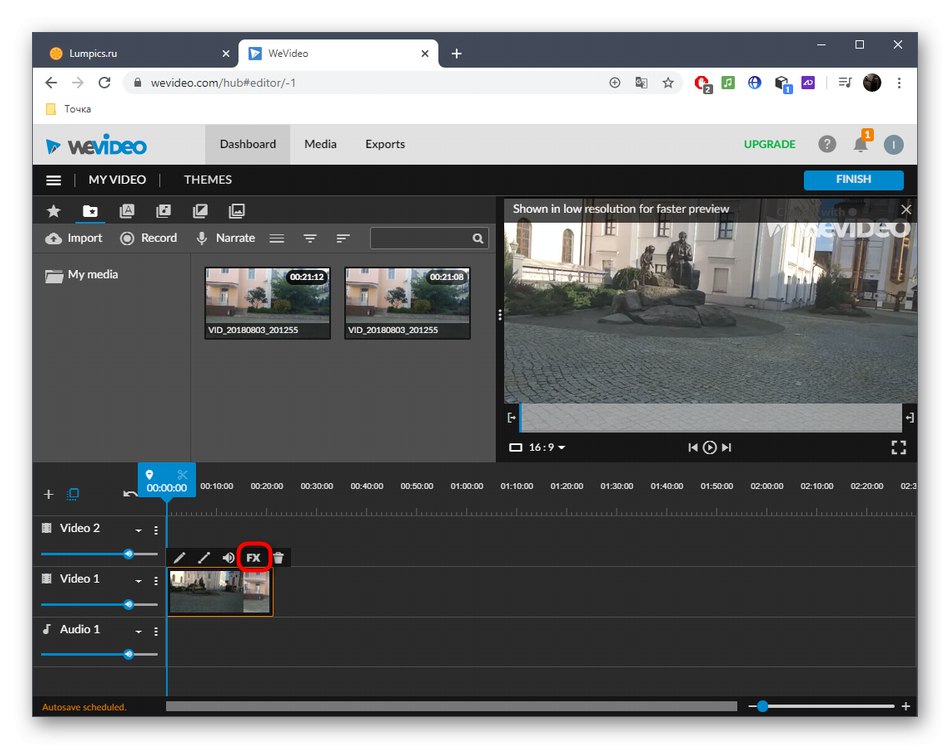950x749 pixels.
Task: Expand the Video 2 track dropdown arrow
Action: click(139, 530)
